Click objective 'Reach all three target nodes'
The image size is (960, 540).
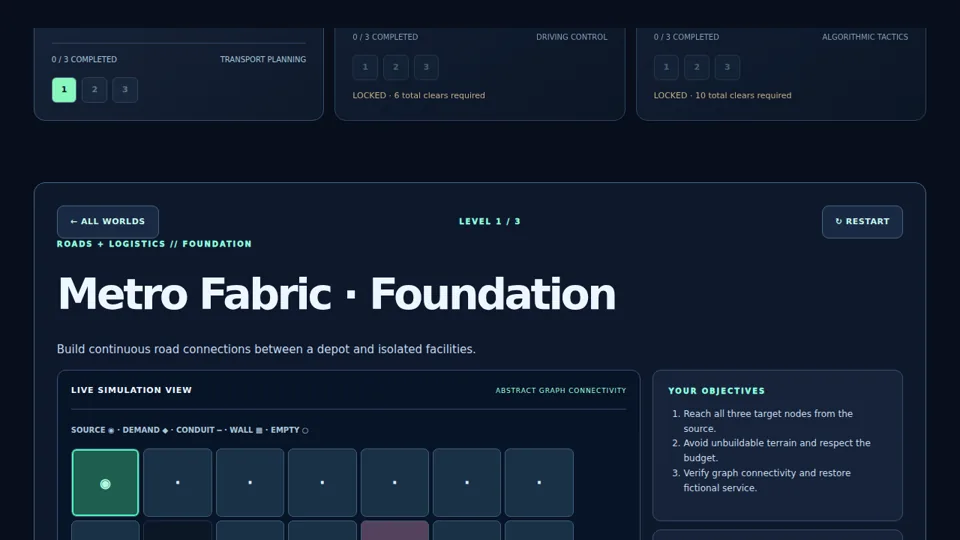pyautogui.click(x=768, y=421)
